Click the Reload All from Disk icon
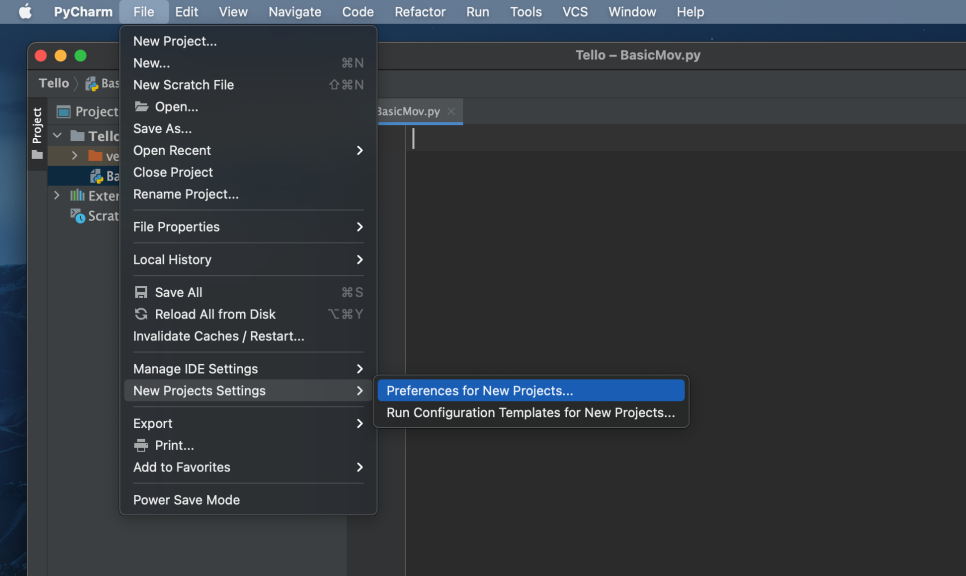Viewport: 966px width, 576px height. [x=141, y=314]
